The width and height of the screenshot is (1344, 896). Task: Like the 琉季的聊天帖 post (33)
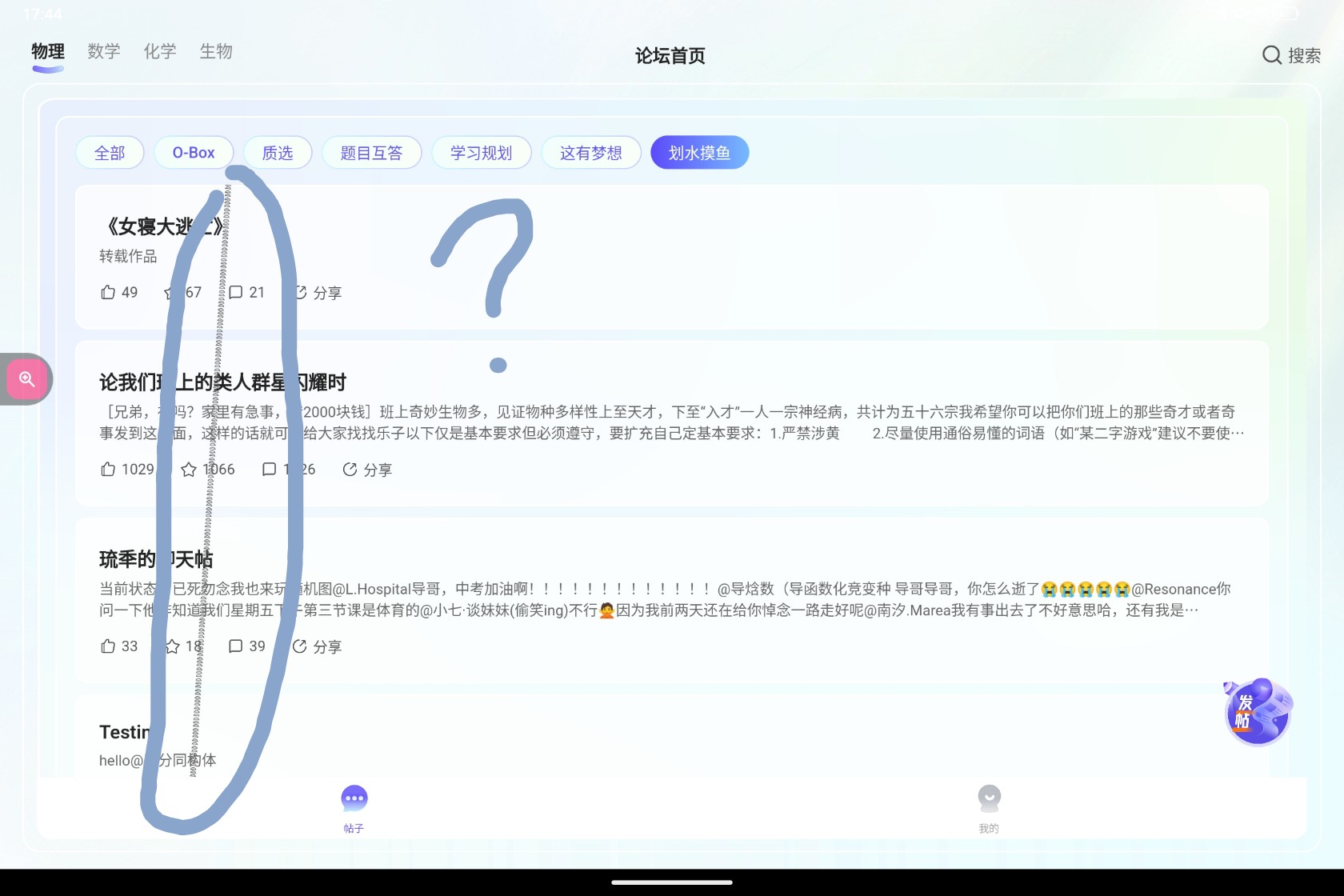(x=119, y=646)
